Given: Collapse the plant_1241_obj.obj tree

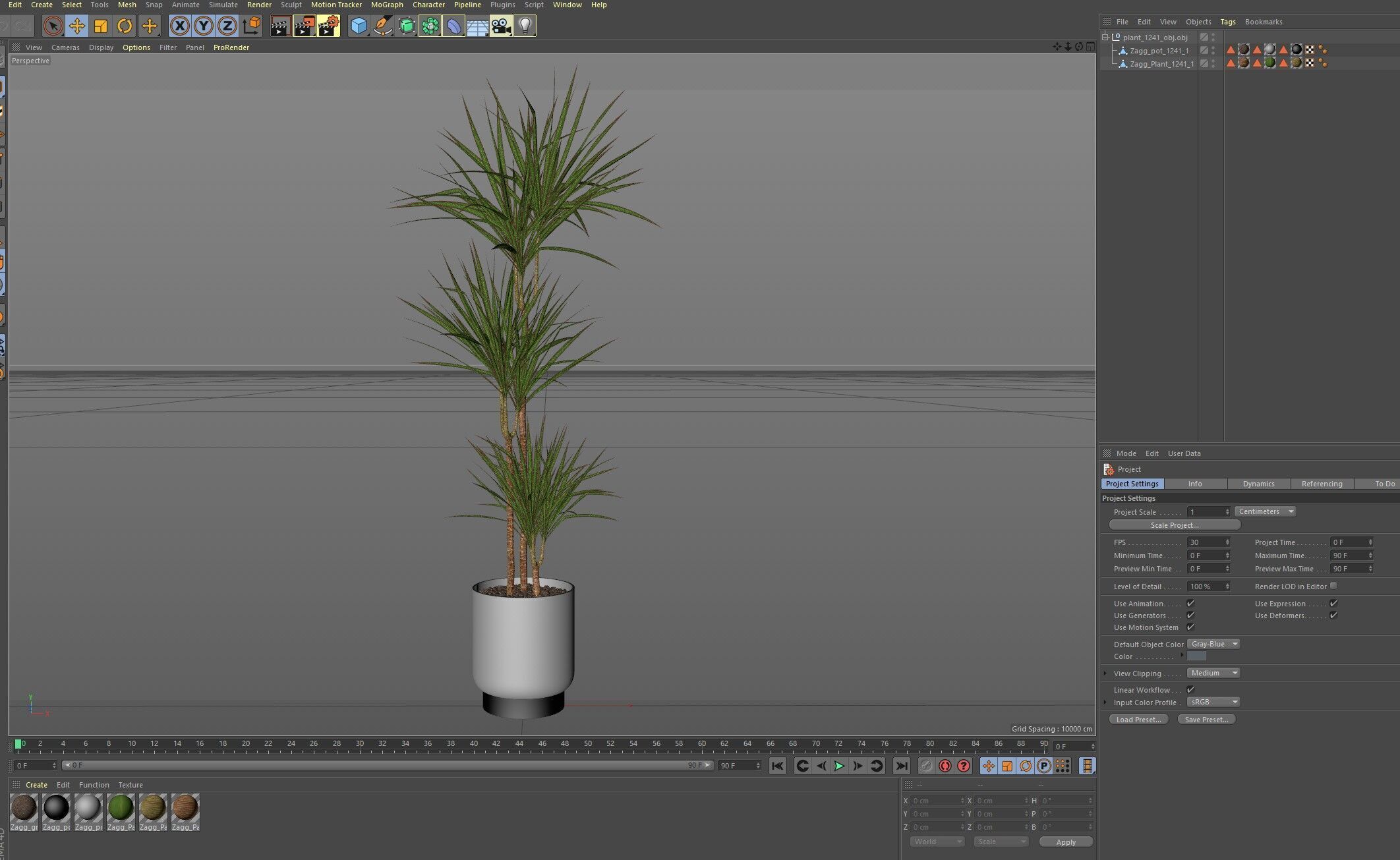Looking at the screenshot, I should (1105, 37).
